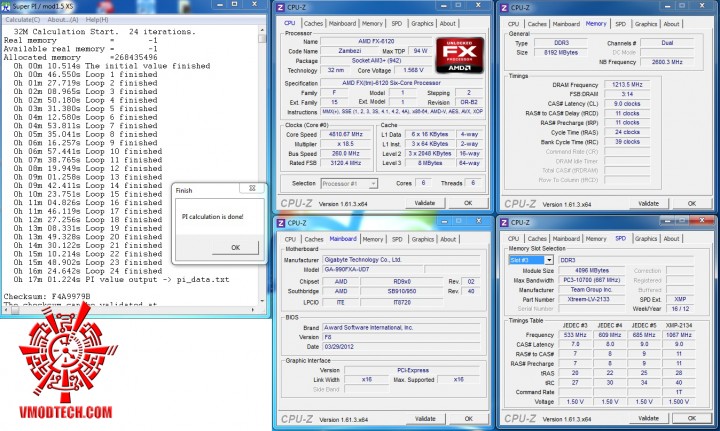Image resolution: width=720 pixels, height=431 pixels.
Task: Go to Memory tab in the CPU-Z Memory Slot Selection window
Action: click(596, 239)
